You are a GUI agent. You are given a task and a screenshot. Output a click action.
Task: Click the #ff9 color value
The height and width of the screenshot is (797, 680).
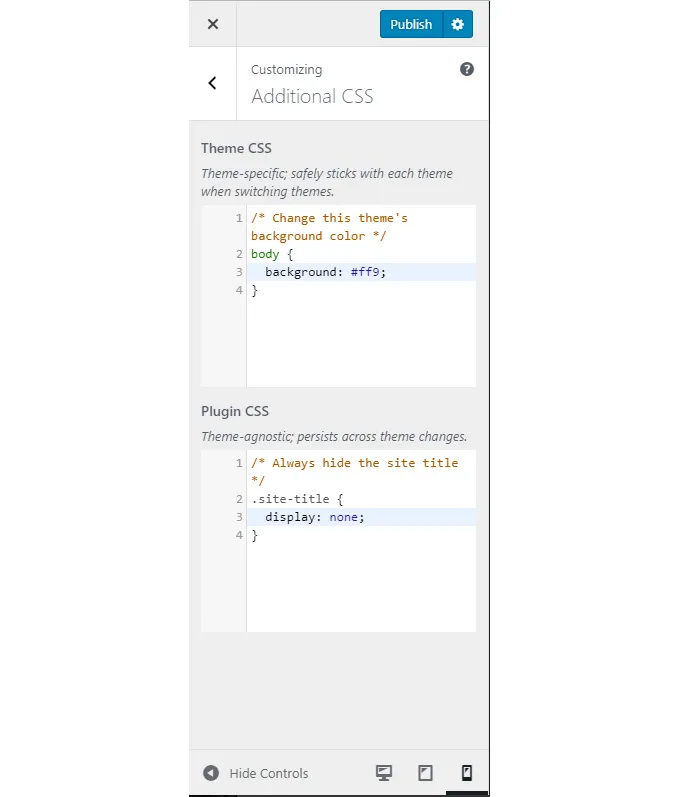(368, 272)
